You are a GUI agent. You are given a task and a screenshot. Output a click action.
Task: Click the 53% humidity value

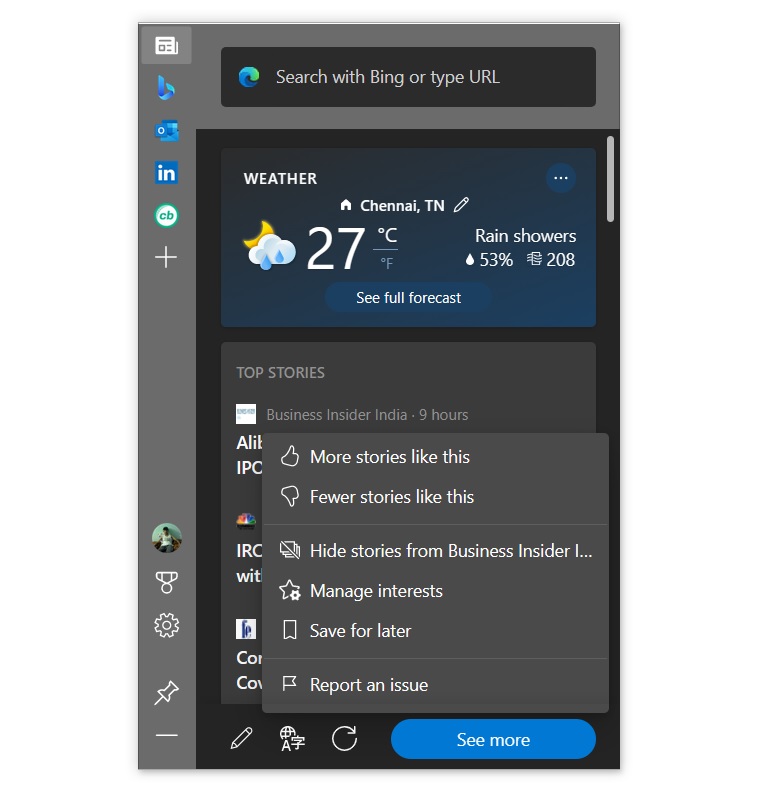(x=496, y=260)
